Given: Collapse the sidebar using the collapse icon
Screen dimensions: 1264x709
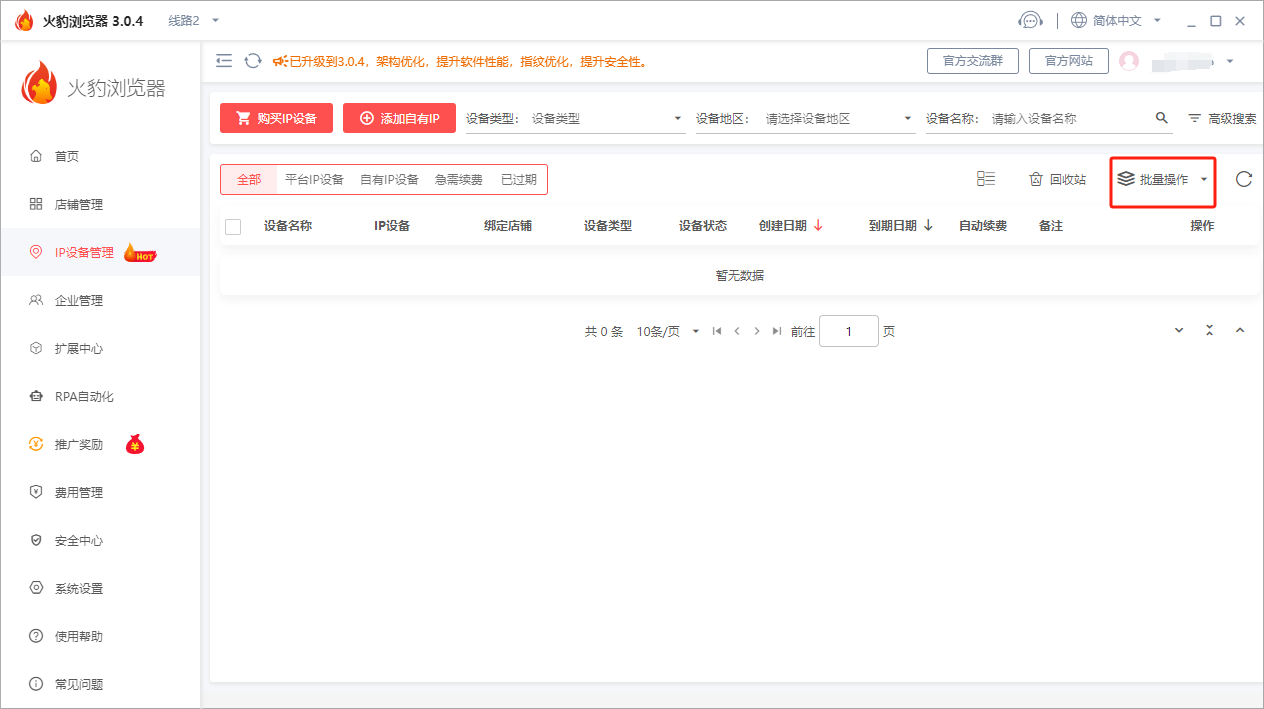Looking at the screenshot, I should [x=224, y=60].
